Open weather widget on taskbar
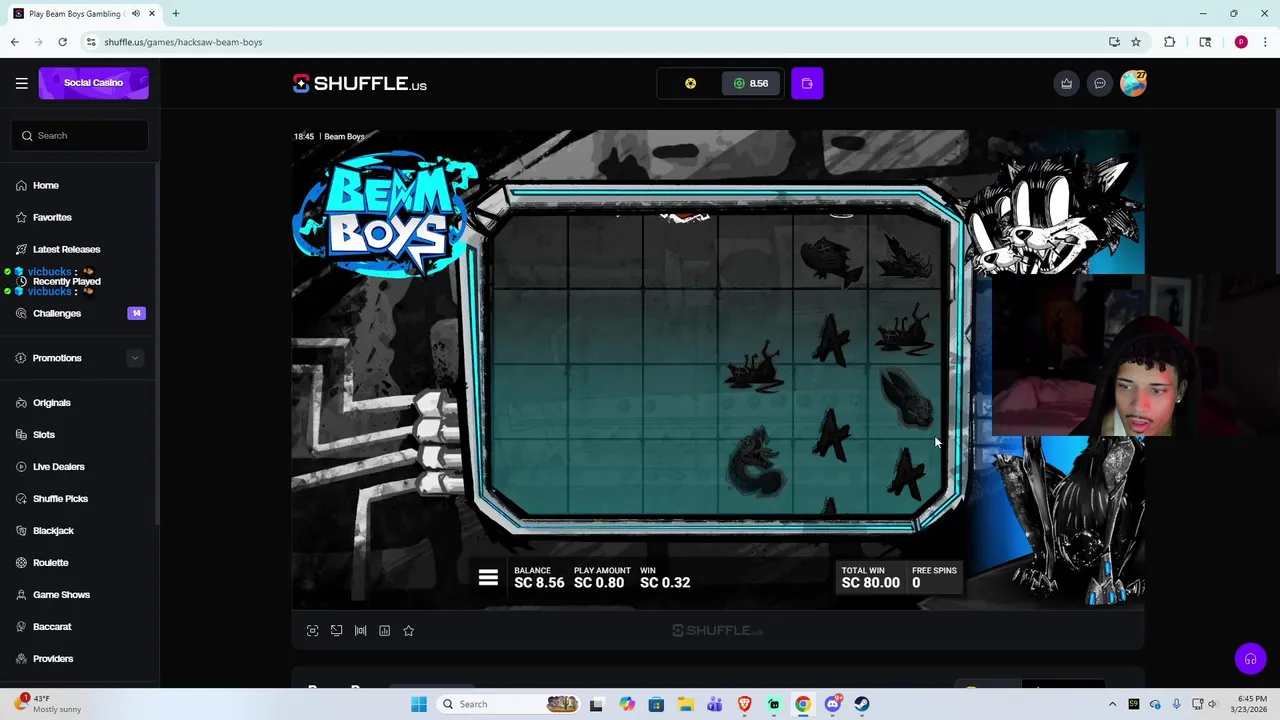Screen dimensions: 1280x720 click(x=50, y=704)
